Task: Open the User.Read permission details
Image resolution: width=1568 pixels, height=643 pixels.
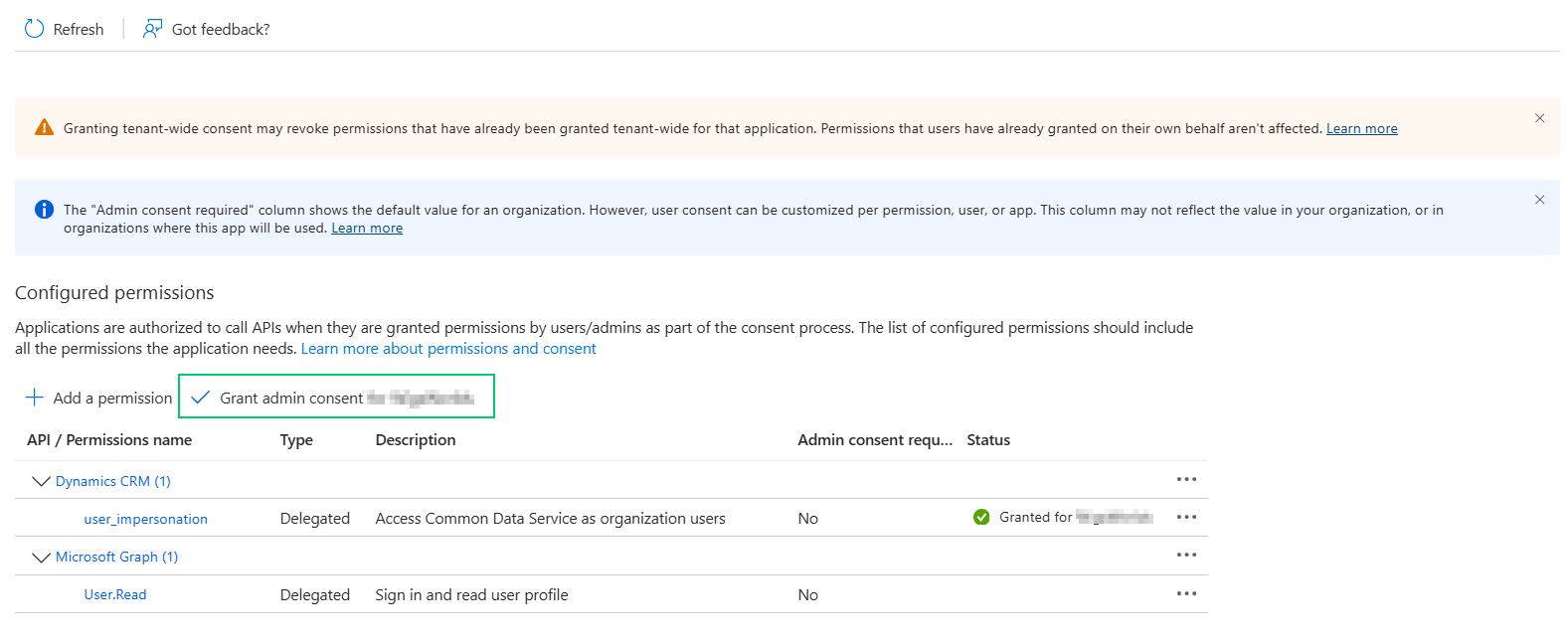Action: (x=115, y=594)
